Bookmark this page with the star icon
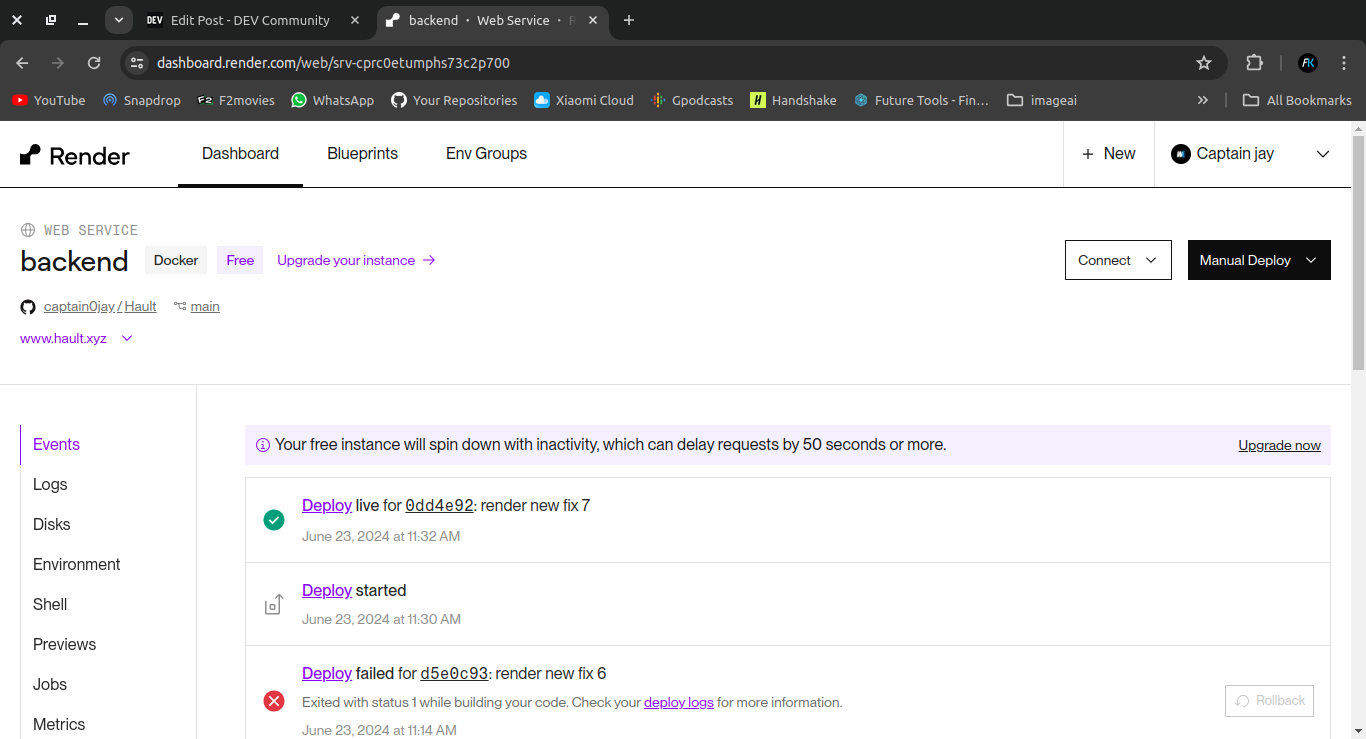 pyautogui.click(x=1204, y=63)
